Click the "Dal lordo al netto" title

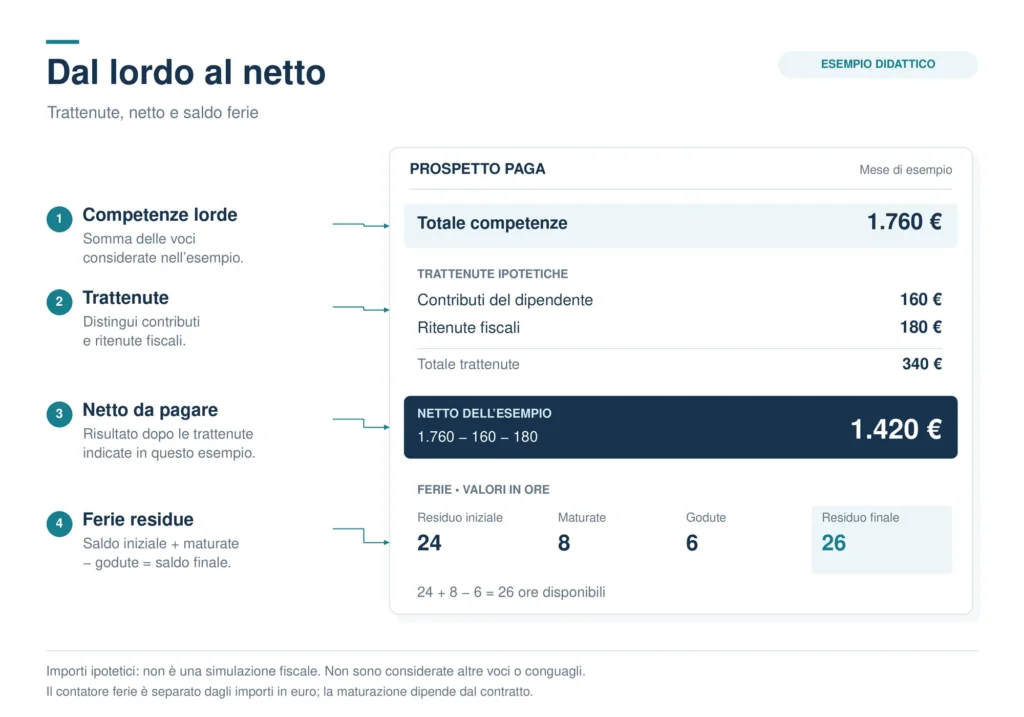tap(186, 72)
